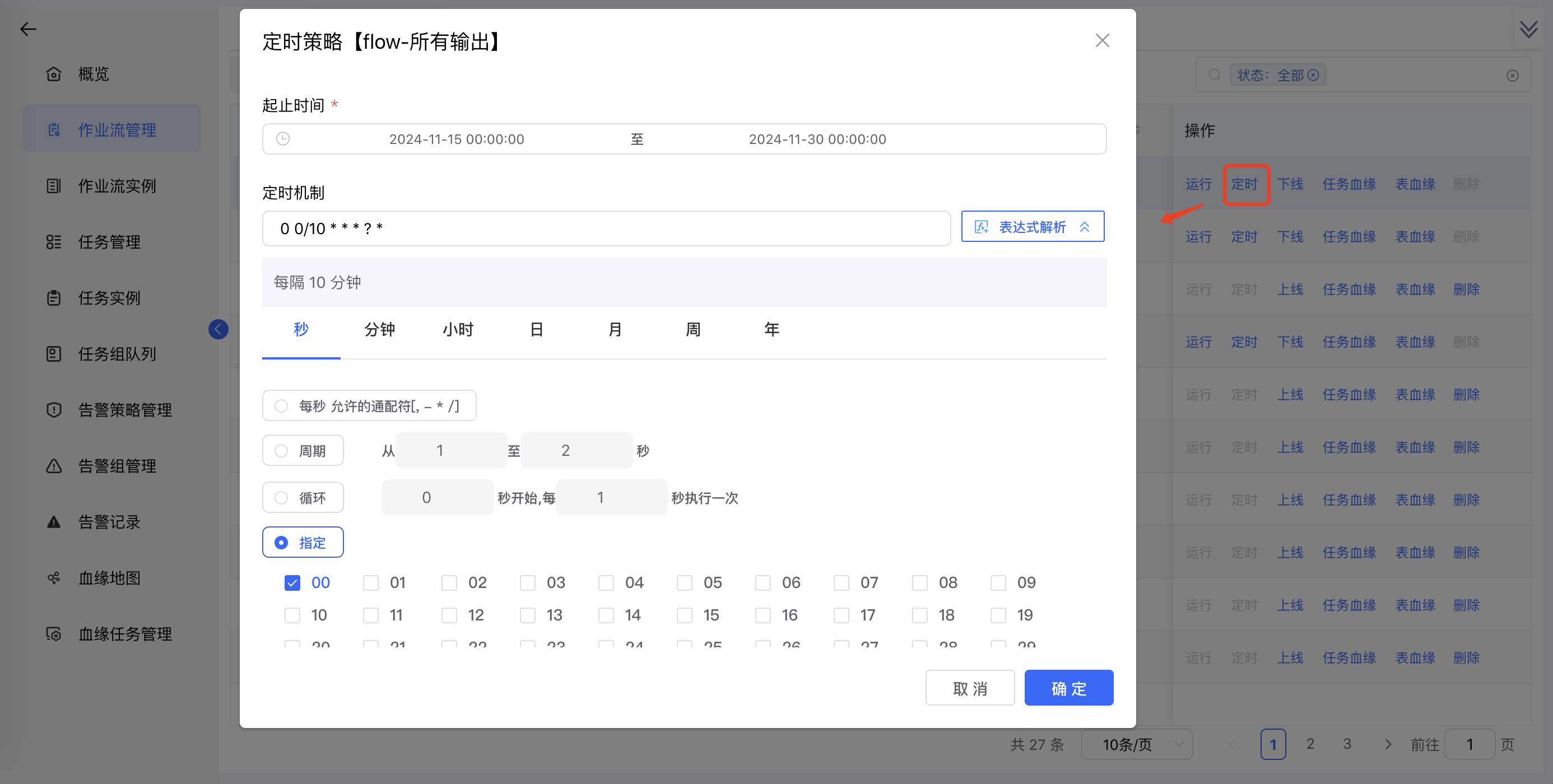
Task: Click the cron expression input field
Action: coord(603,228)
